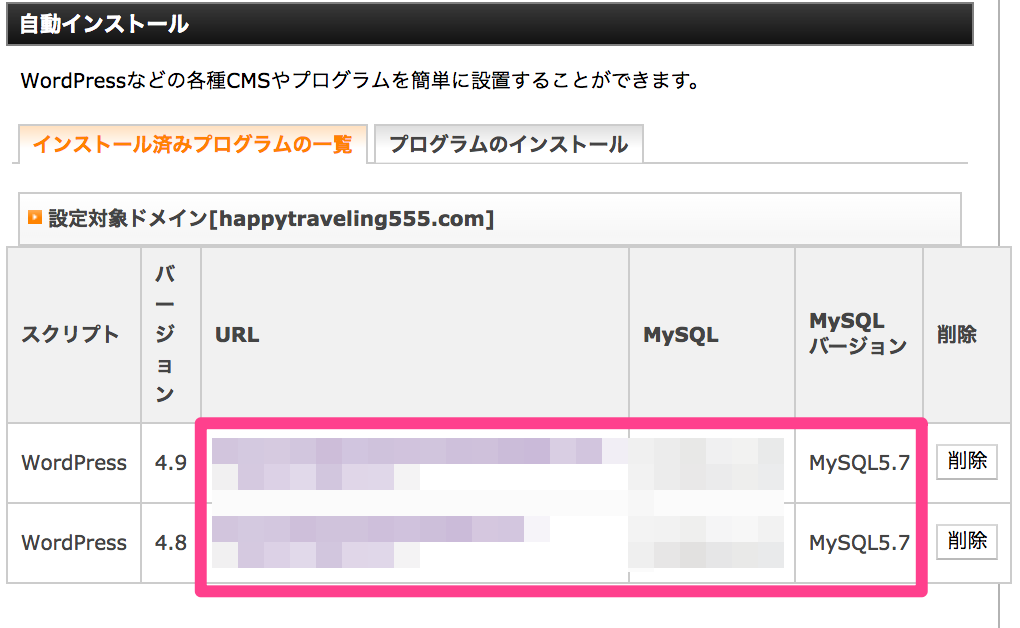Click MySQL5.7 cell in WordPress 4.9 row
1020x628 pixels.
click(859, 463)
